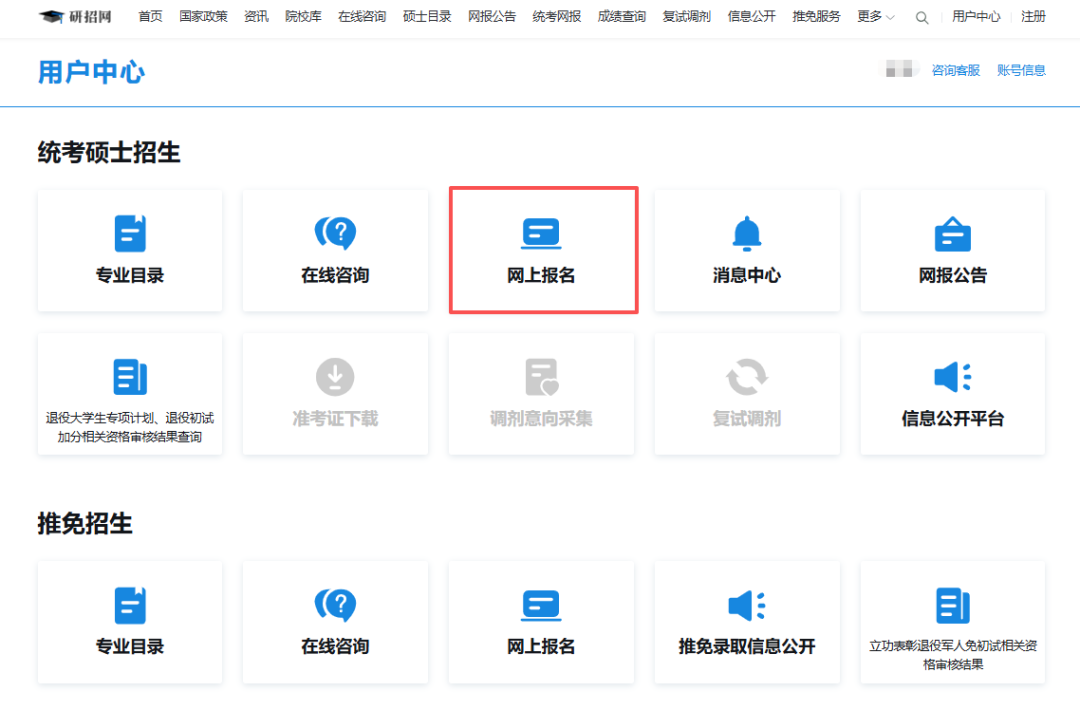Open 在线咨询 icon under 推免招生
Viewport: 1080px width, 710px height.
click(335, 605)
